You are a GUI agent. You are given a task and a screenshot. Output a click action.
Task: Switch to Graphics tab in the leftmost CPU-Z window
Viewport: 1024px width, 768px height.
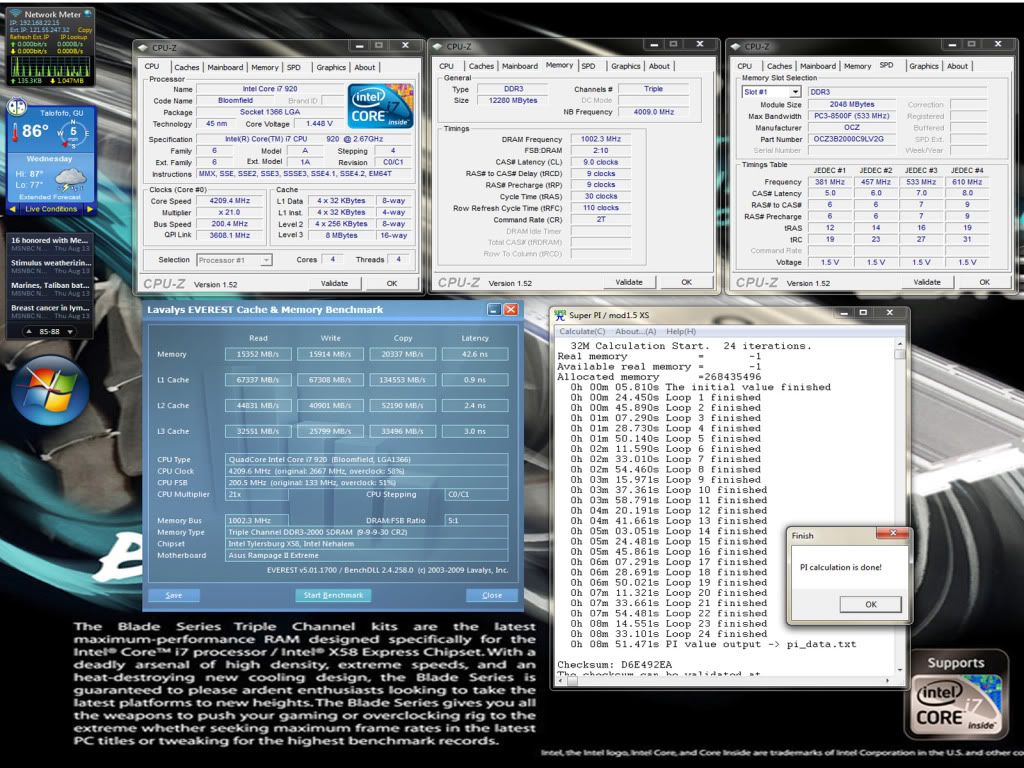pos(331,67)
